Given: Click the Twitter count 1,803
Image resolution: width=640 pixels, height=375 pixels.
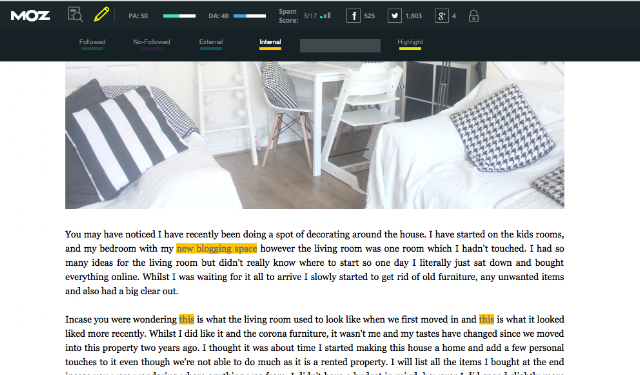Looking at the screenshot, I should (414, 16).
